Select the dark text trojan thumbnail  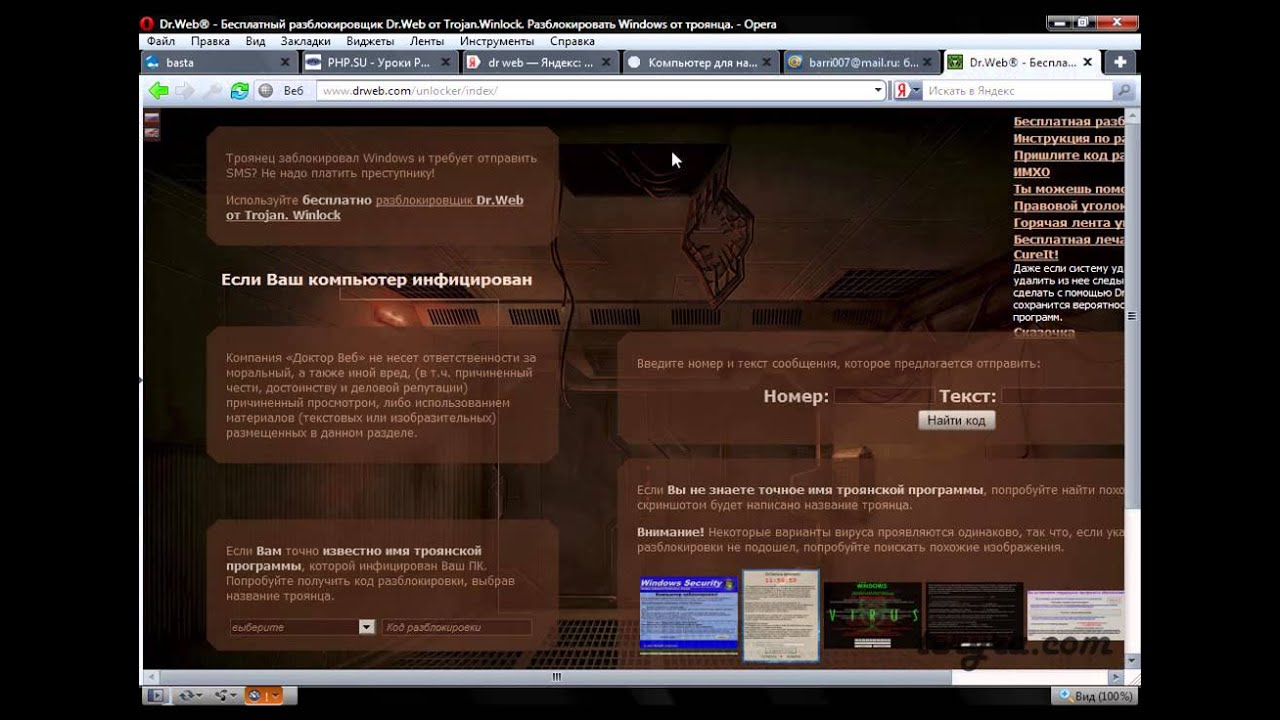(974, 615)
